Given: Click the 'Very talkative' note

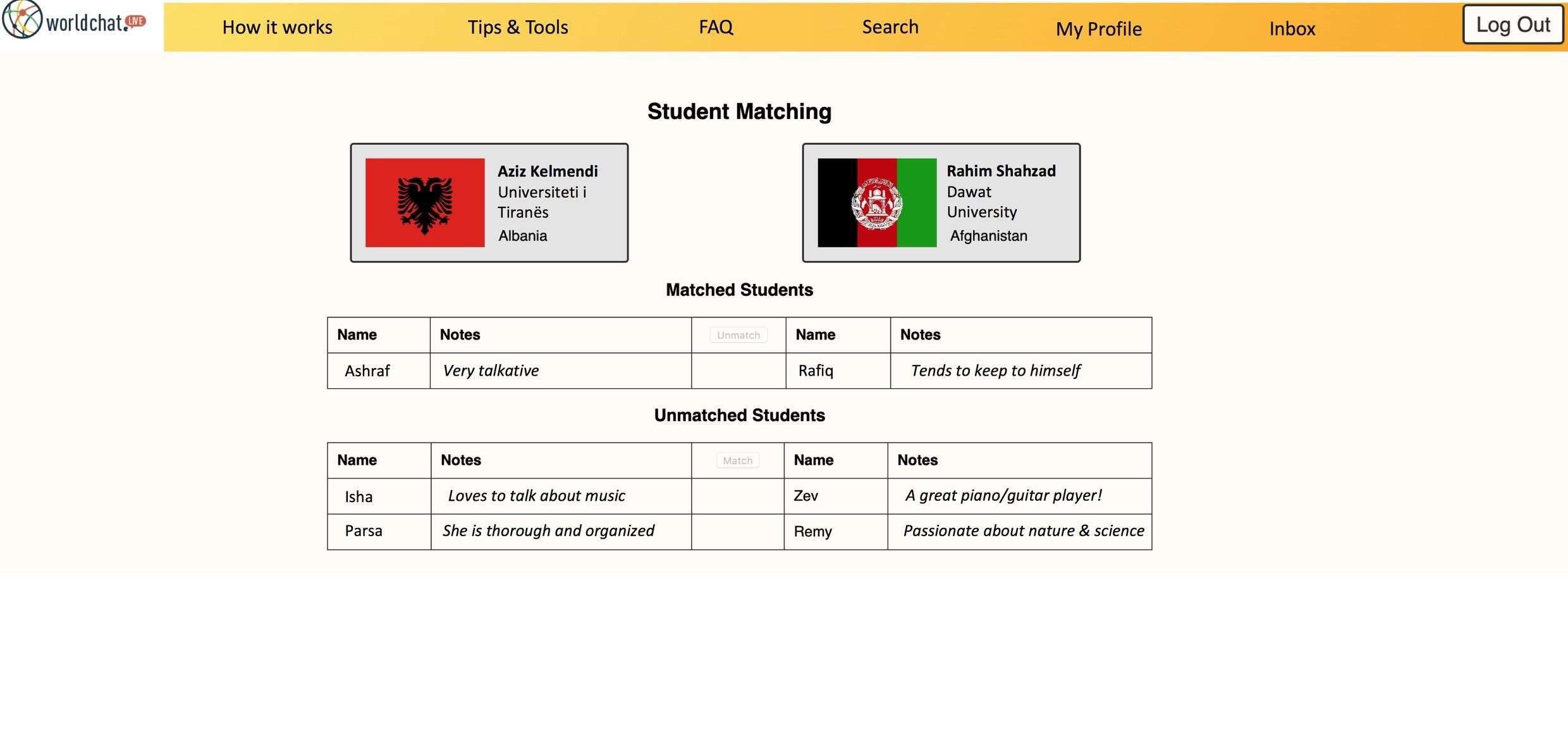Looking at the screenshot, I should [491, 371].
